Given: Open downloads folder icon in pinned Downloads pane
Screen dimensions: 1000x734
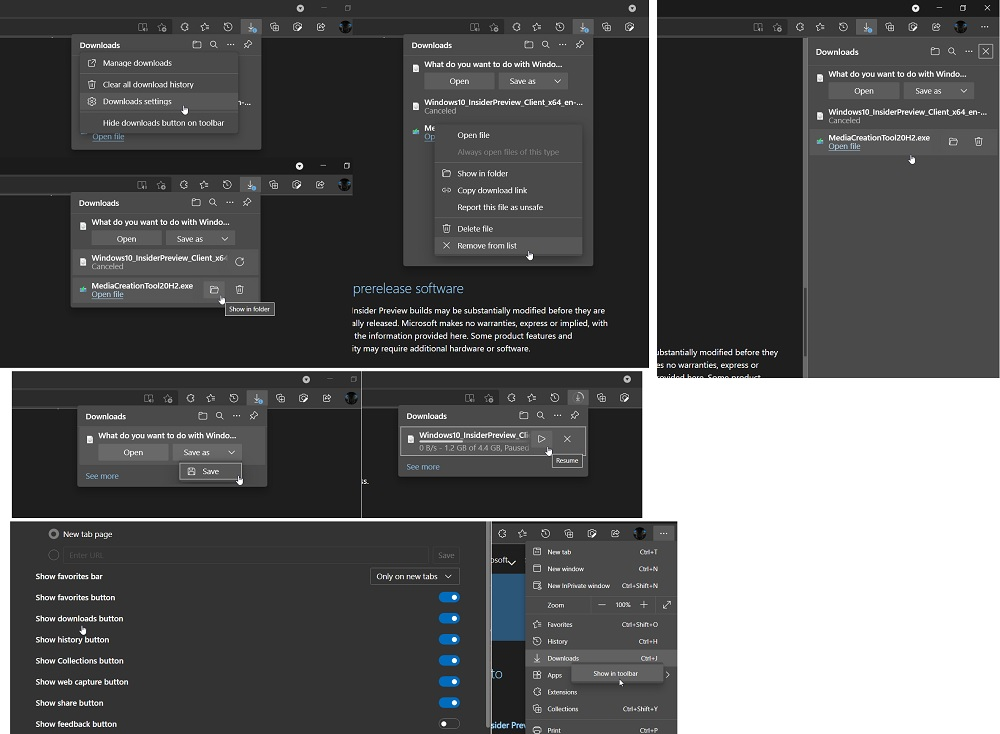Looking at the screenshot, I should [x=935, y=52].
